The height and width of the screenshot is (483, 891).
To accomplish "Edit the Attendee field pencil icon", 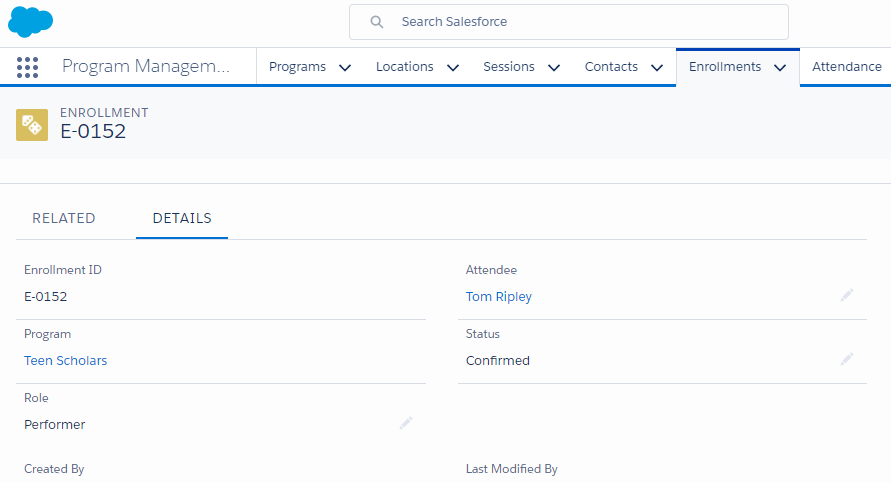I will pos(847,295).
